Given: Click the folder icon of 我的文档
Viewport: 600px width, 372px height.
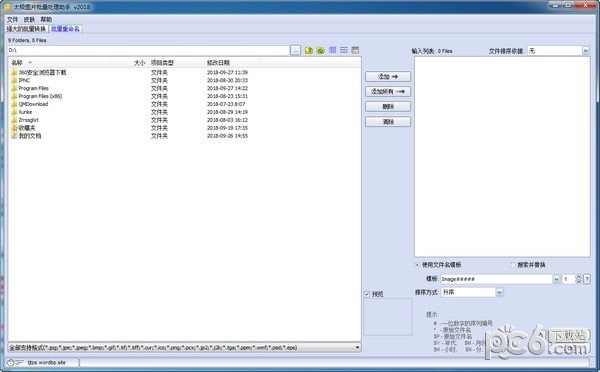Looking at the screenshot, I should click(x=14, y=136).
